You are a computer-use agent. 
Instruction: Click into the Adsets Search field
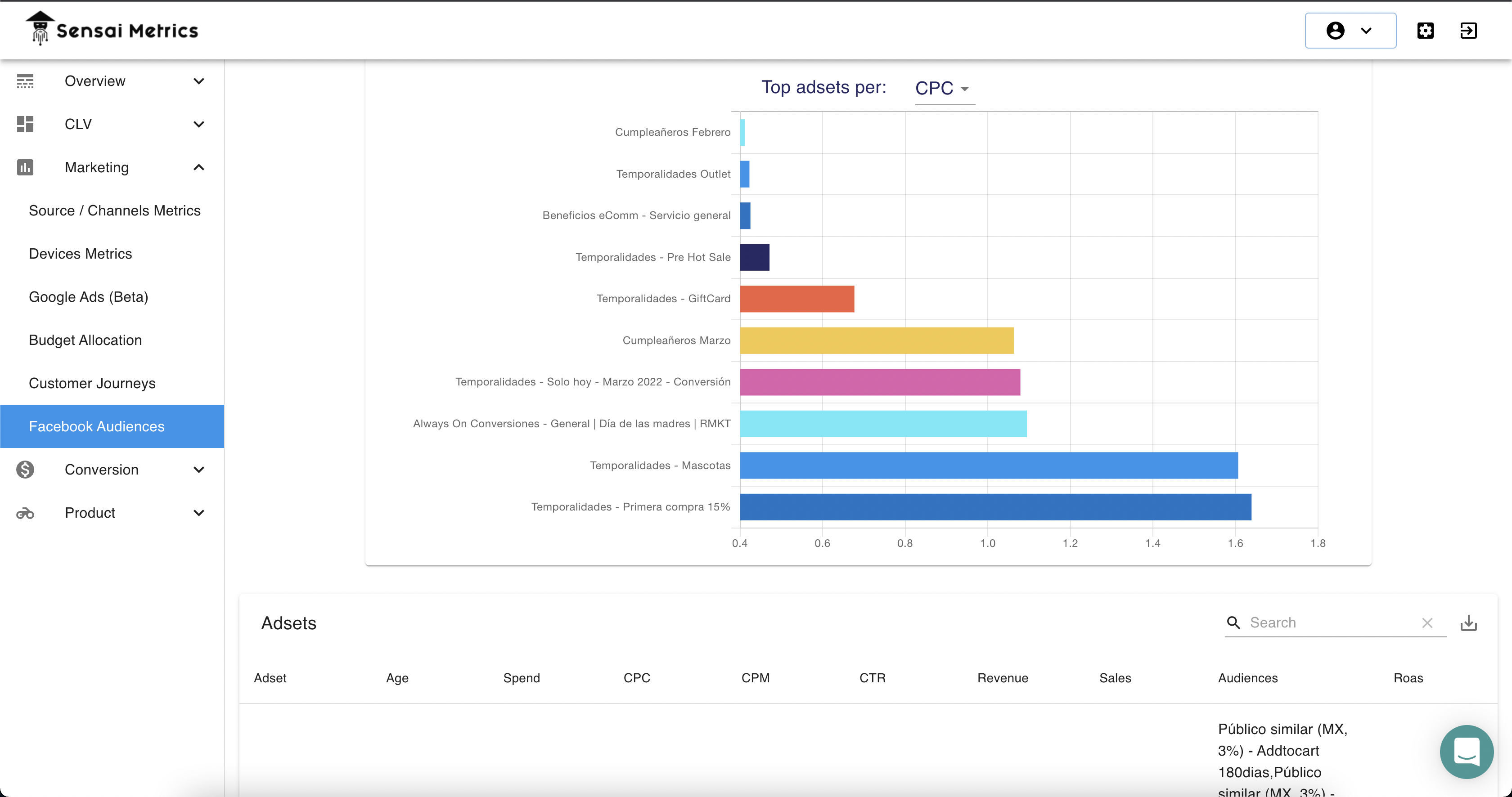[x=1330, y=623]
